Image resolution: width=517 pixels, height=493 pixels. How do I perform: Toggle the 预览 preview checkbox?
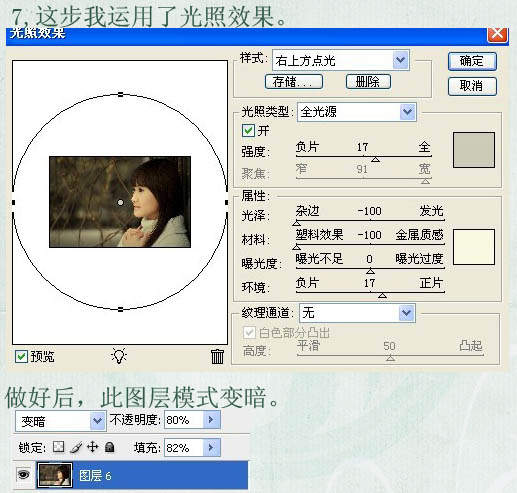coord(21,357)
